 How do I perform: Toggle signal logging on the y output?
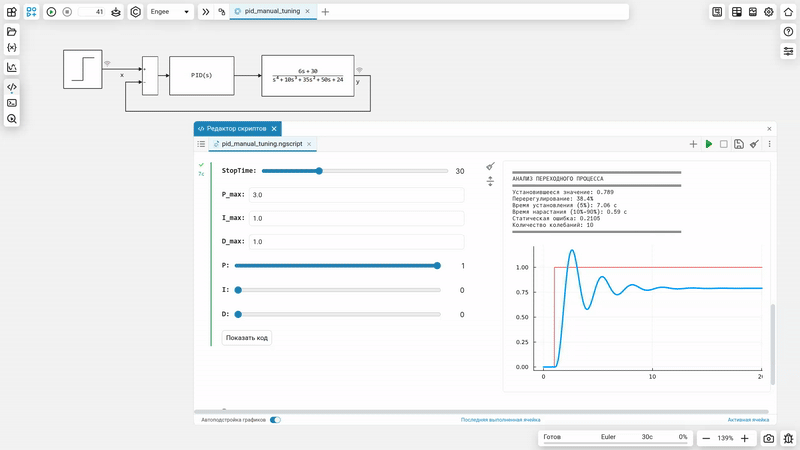tap(360, 70)
